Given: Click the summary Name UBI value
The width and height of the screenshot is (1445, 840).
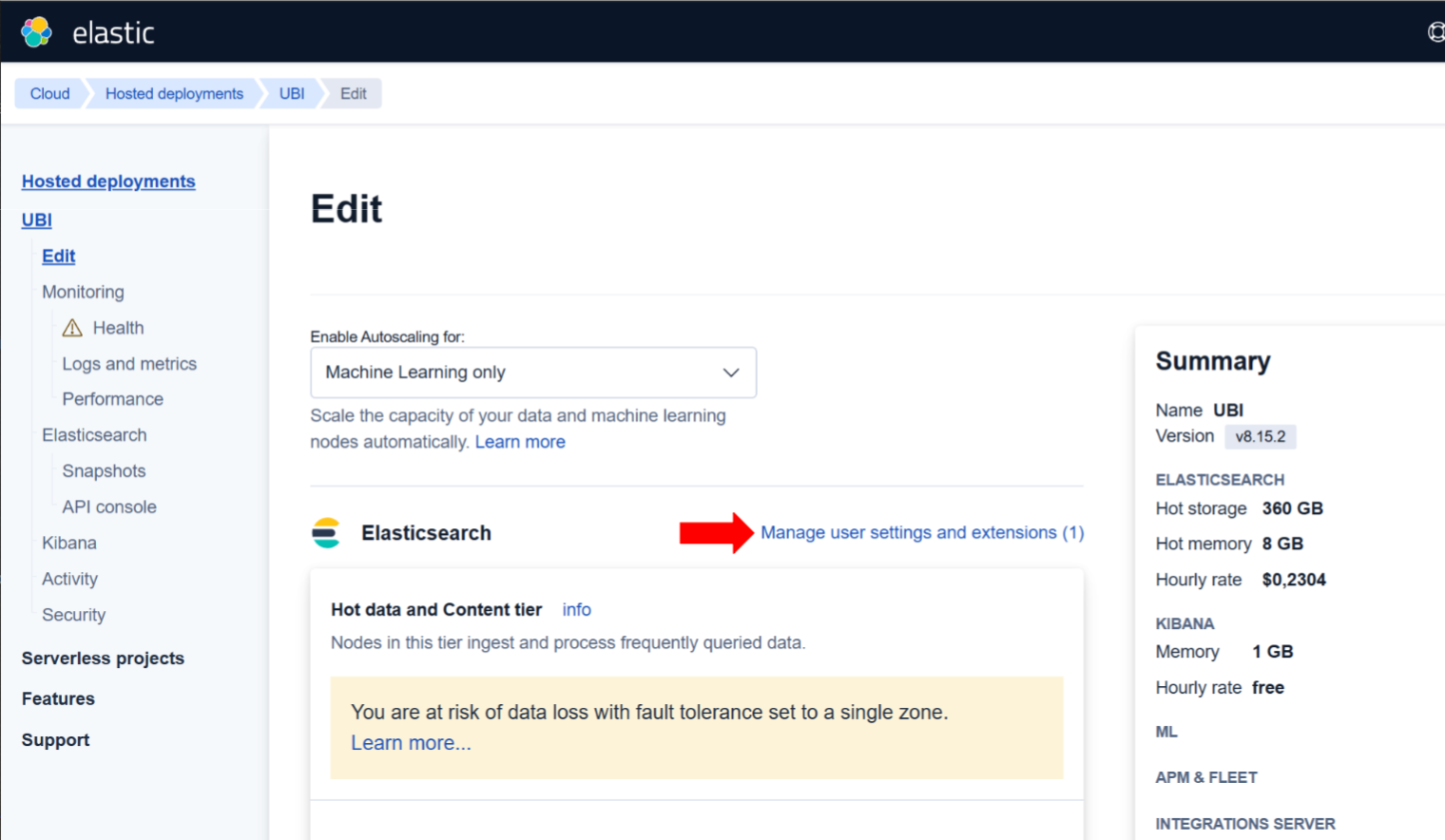Looking at the screenshot, I should [1228, 410].
